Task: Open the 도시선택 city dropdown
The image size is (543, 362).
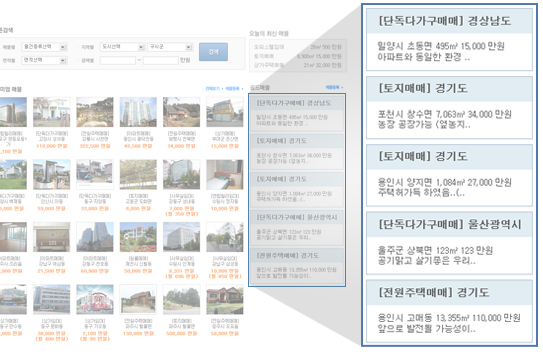Action: coord(123,47)
